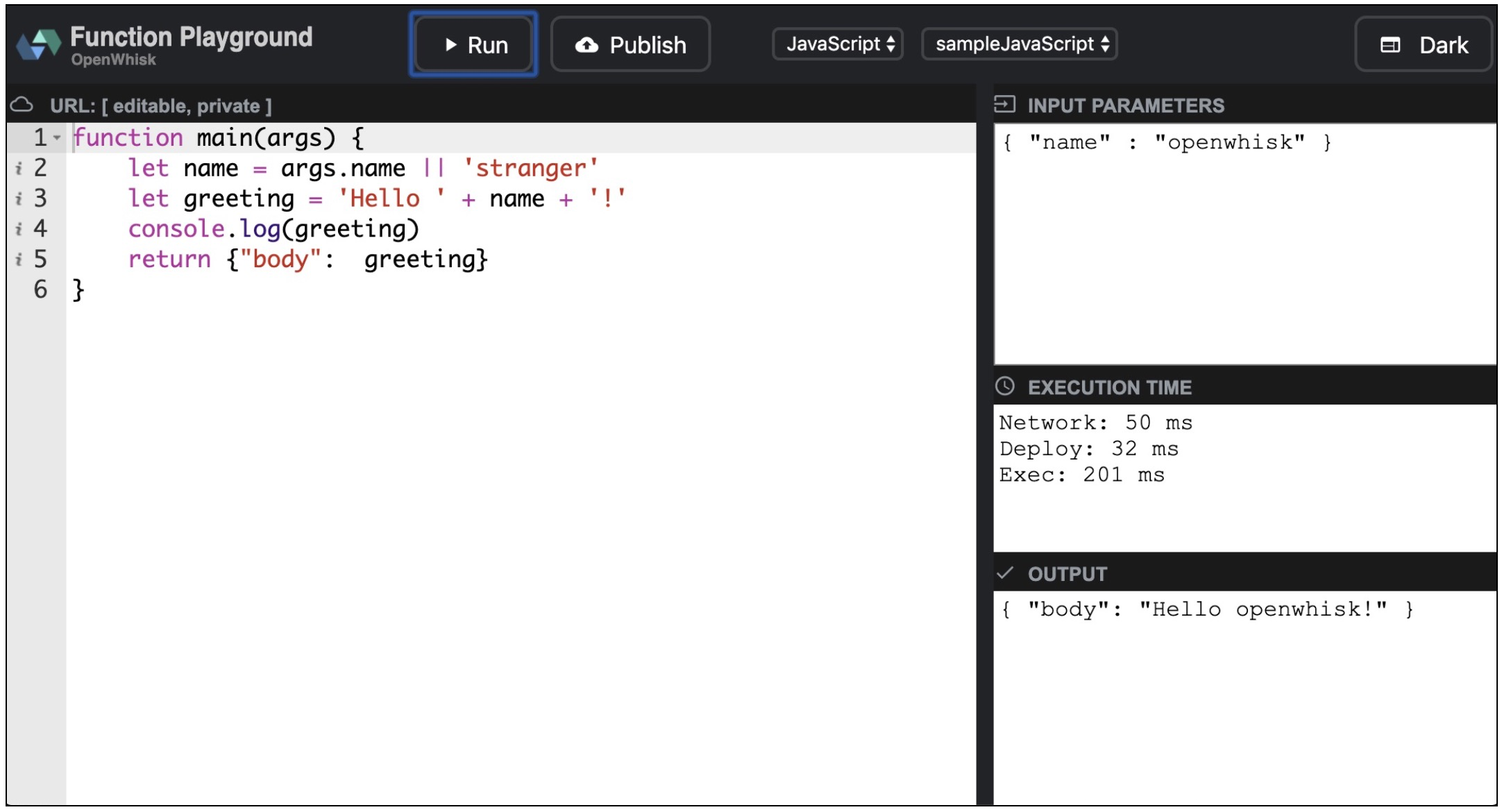Click the panel icon inside the Dark button
The height and width of the screenshot is (812, 1502).
pos(1390,44)
